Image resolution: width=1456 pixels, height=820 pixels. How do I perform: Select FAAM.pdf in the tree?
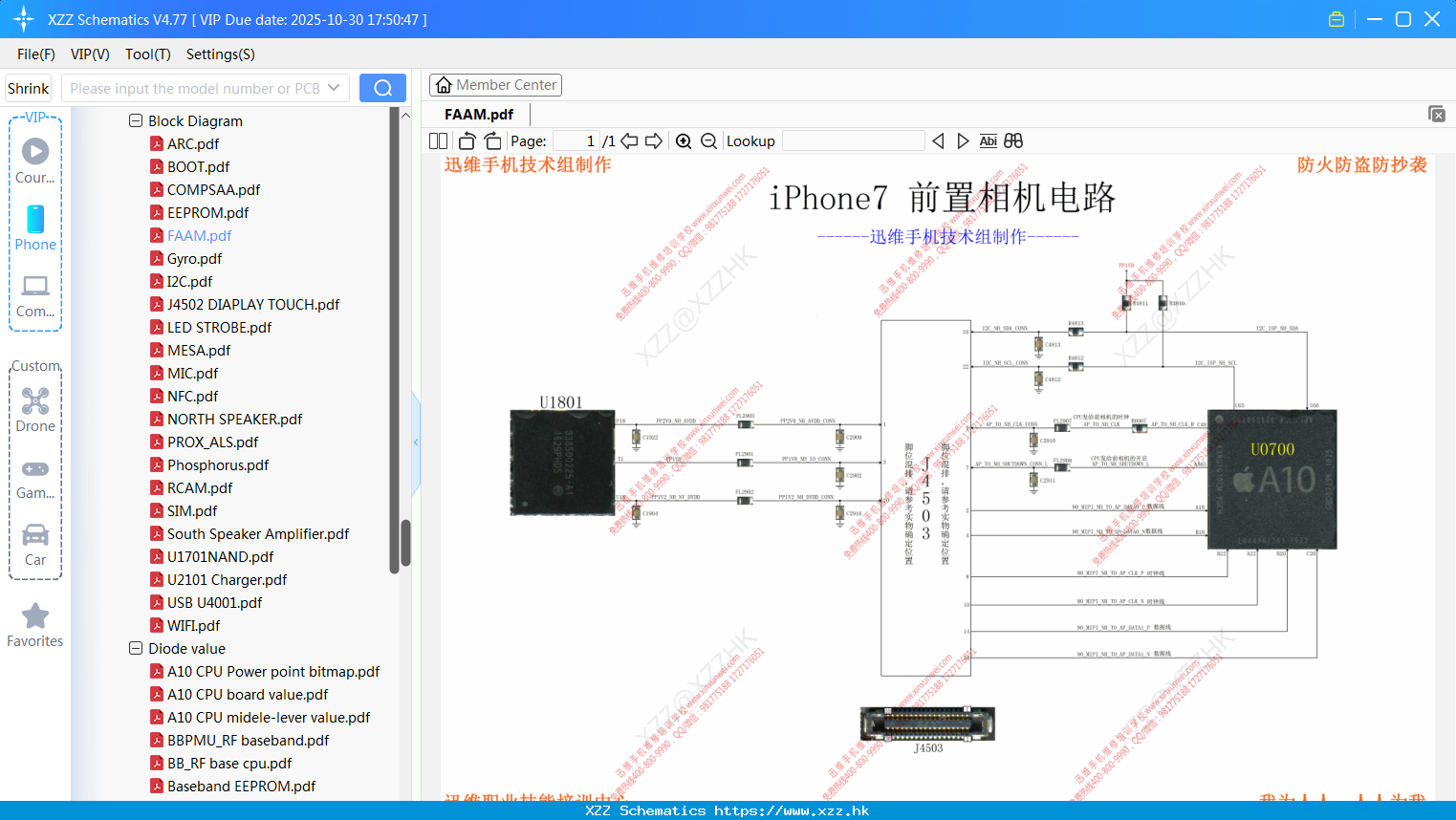tap(199, 235)
